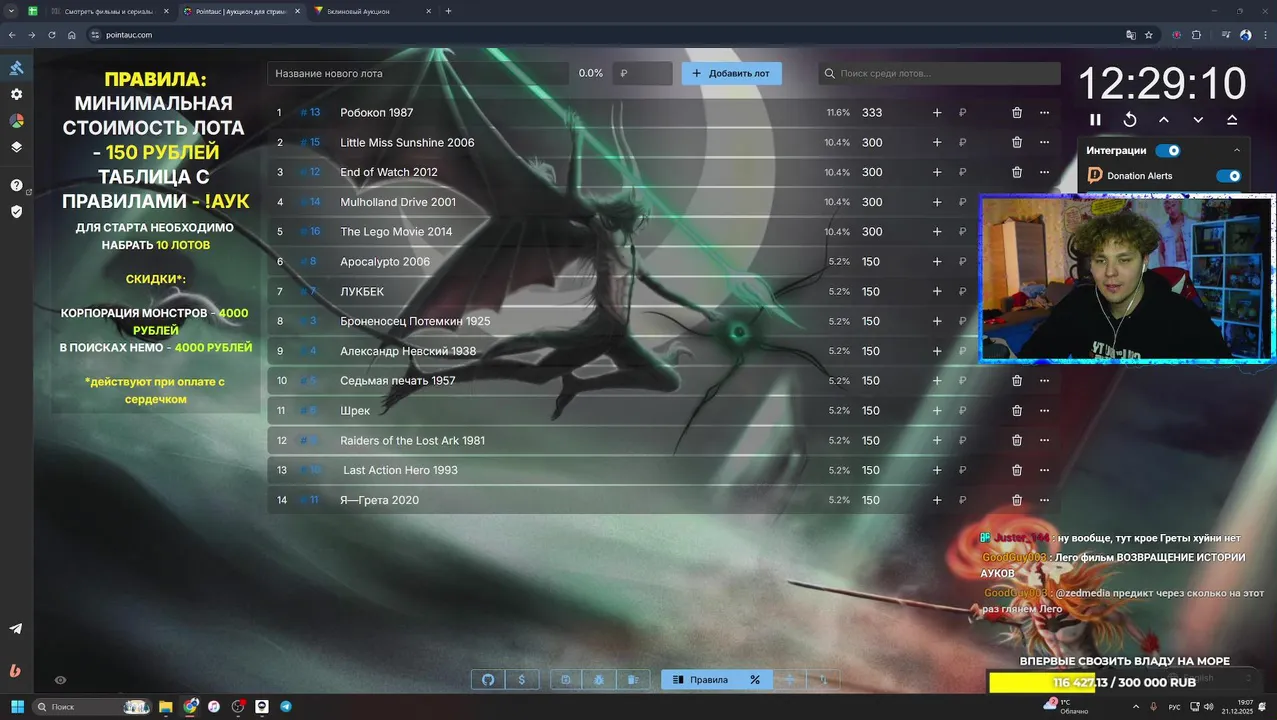
Task: Focus the Название нового лота field
Action: coord(418,73)
